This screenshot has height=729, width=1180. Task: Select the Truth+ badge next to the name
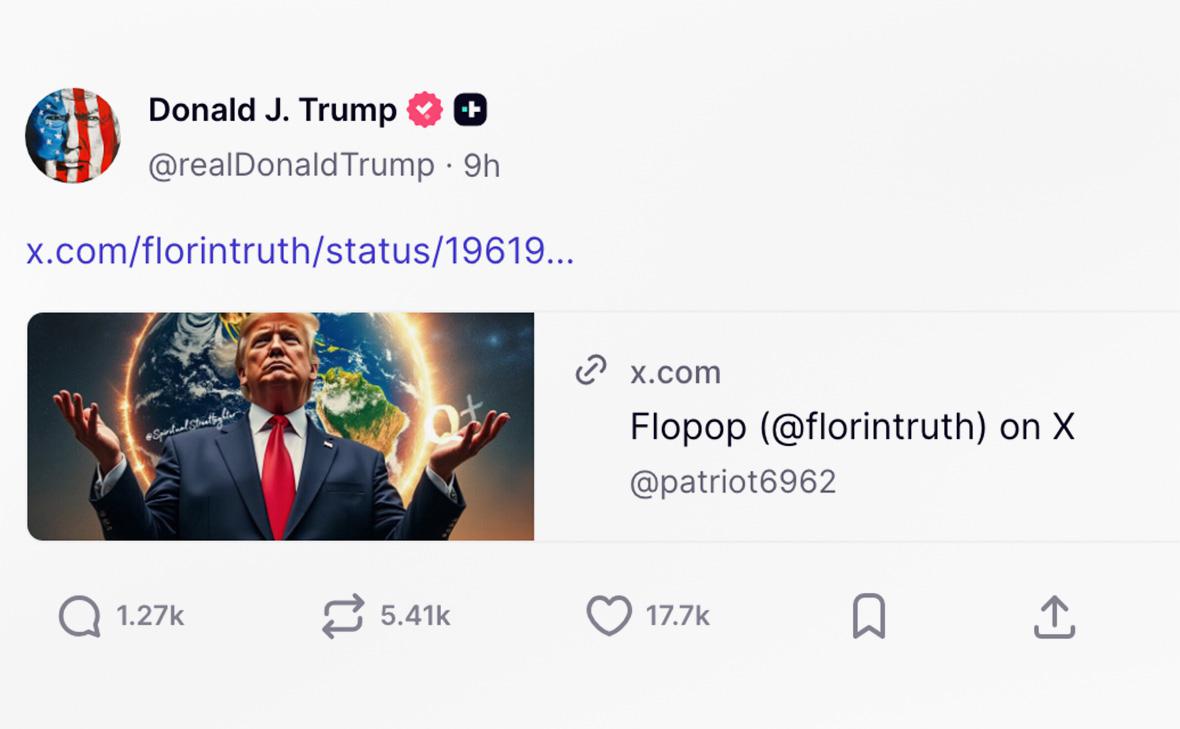coord(468,108)
